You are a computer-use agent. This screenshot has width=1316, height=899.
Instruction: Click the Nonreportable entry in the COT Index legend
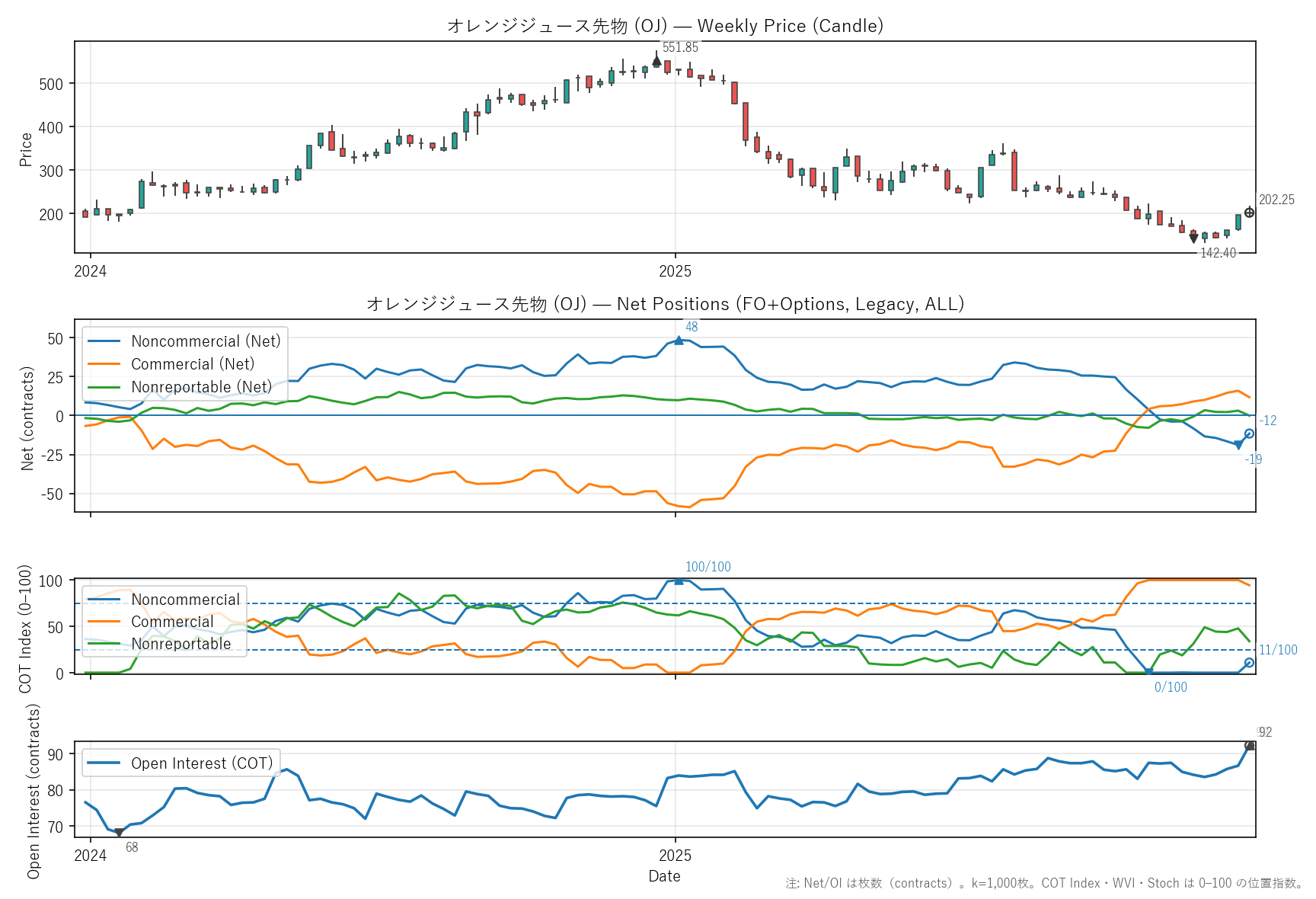180,644
